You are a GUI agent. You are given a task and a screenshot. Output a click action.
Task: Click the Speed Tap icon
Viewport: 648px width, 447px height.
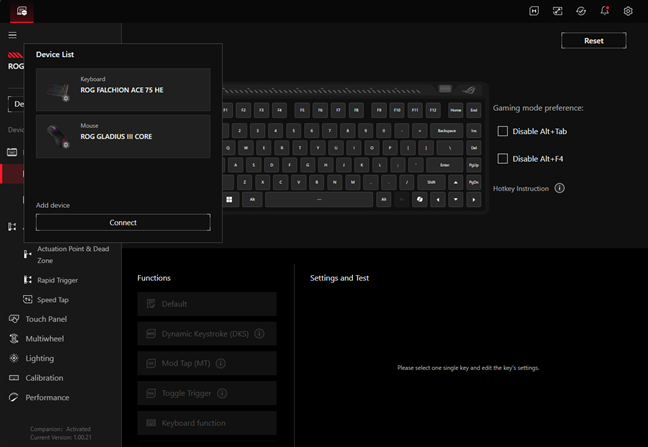[28, 300]
